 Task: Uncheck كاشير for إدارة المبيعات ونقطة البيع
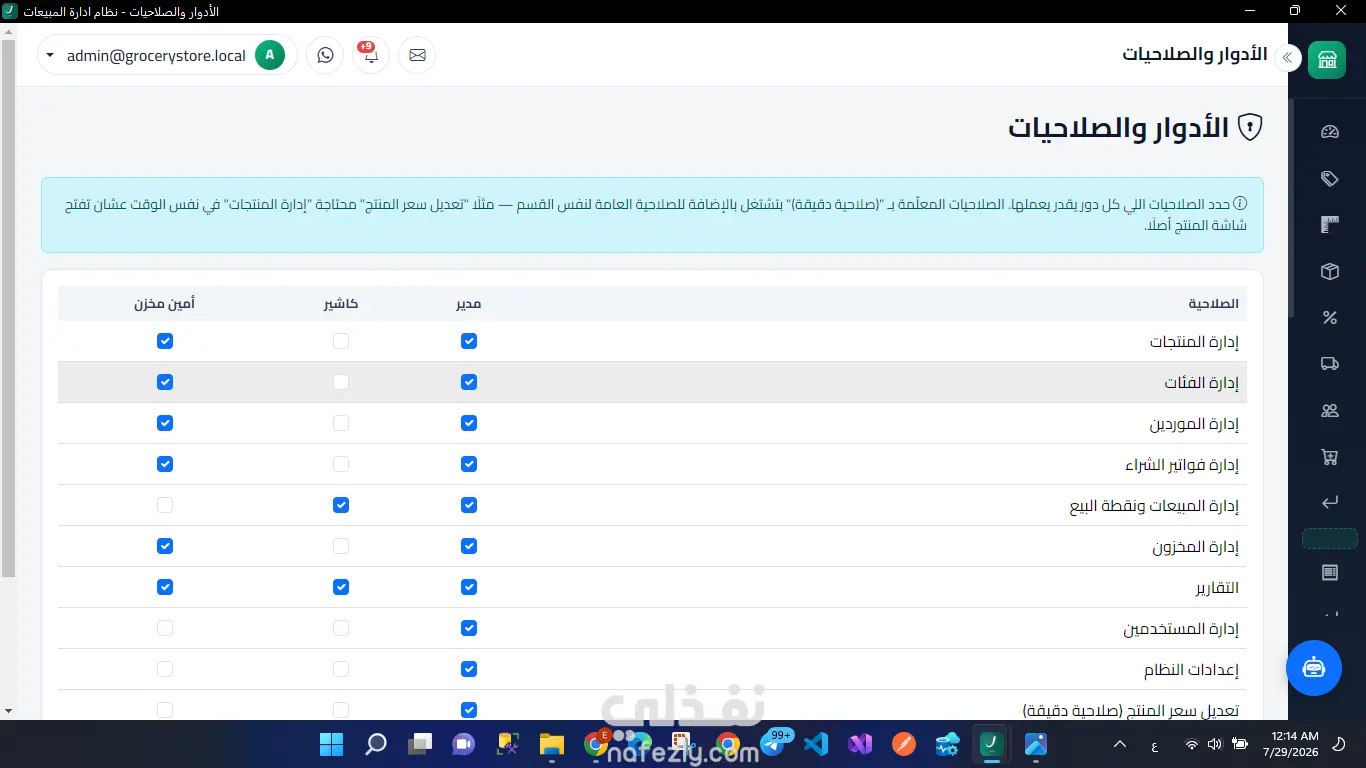(x=341, y=505)
